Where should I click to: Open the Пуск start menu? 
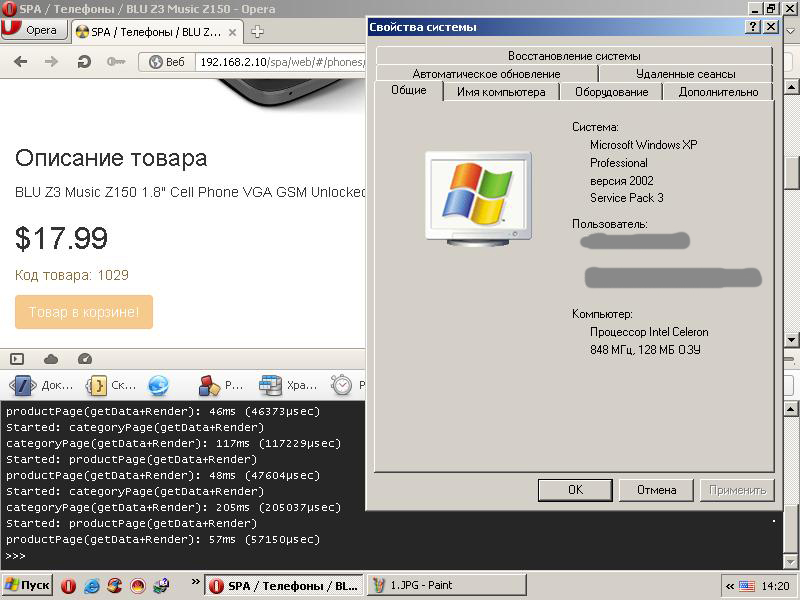coord(27,585)
